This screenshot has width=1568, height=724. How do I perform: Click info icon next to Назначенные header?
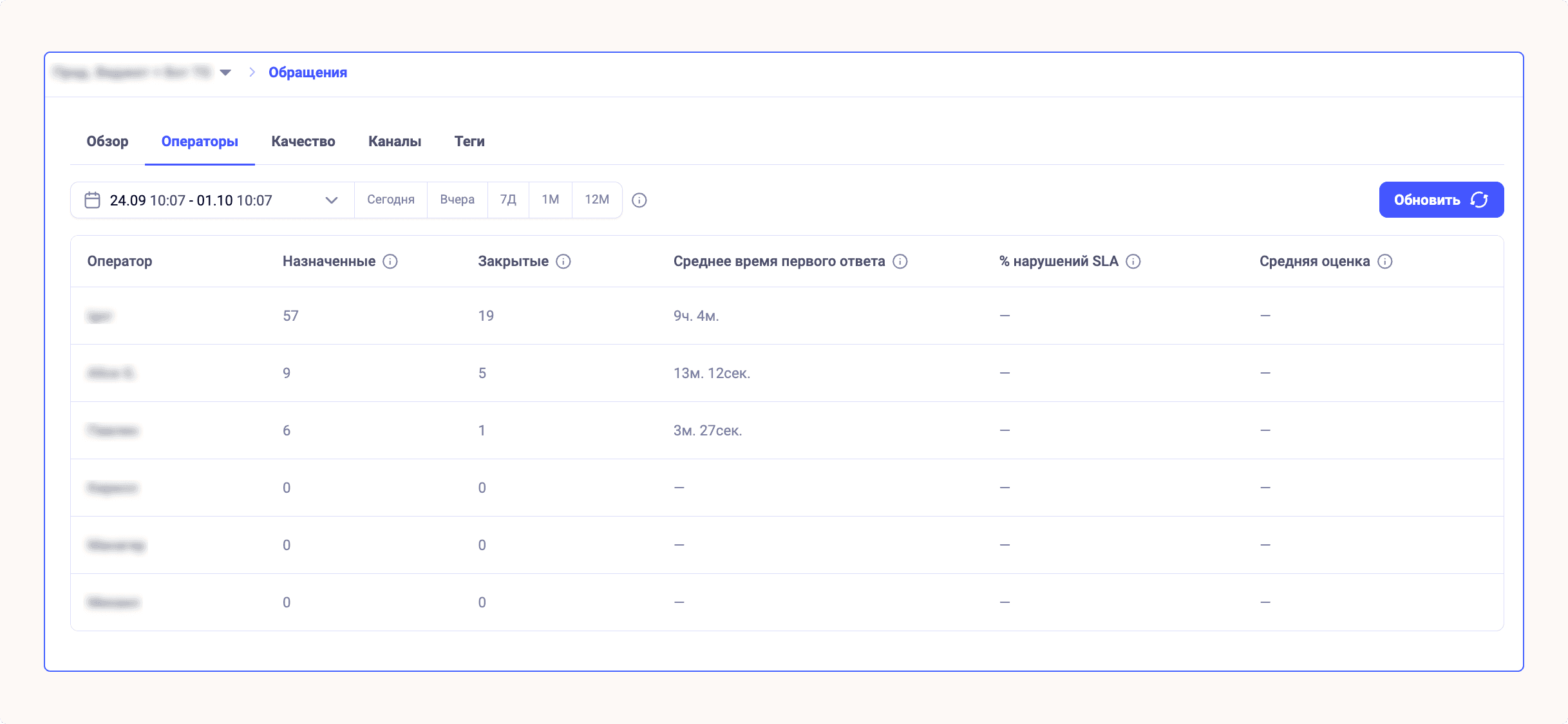point(390,262)
